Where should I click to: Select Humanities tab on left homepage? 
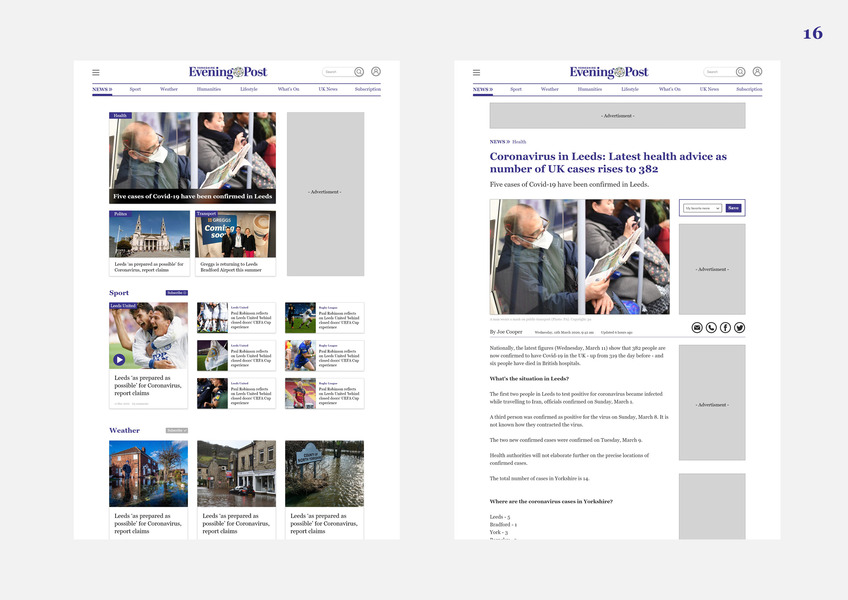[209, 89]
